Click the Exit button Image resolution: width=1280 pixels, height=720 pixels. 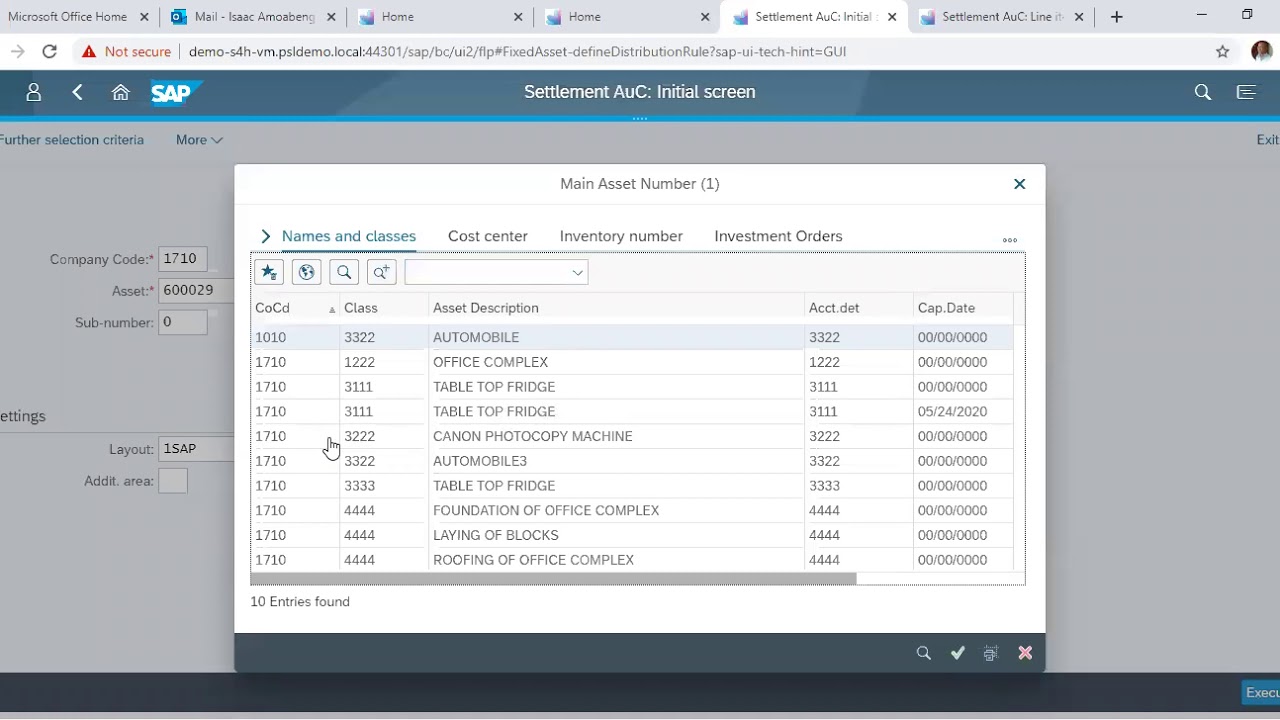tap(1267, 140)
